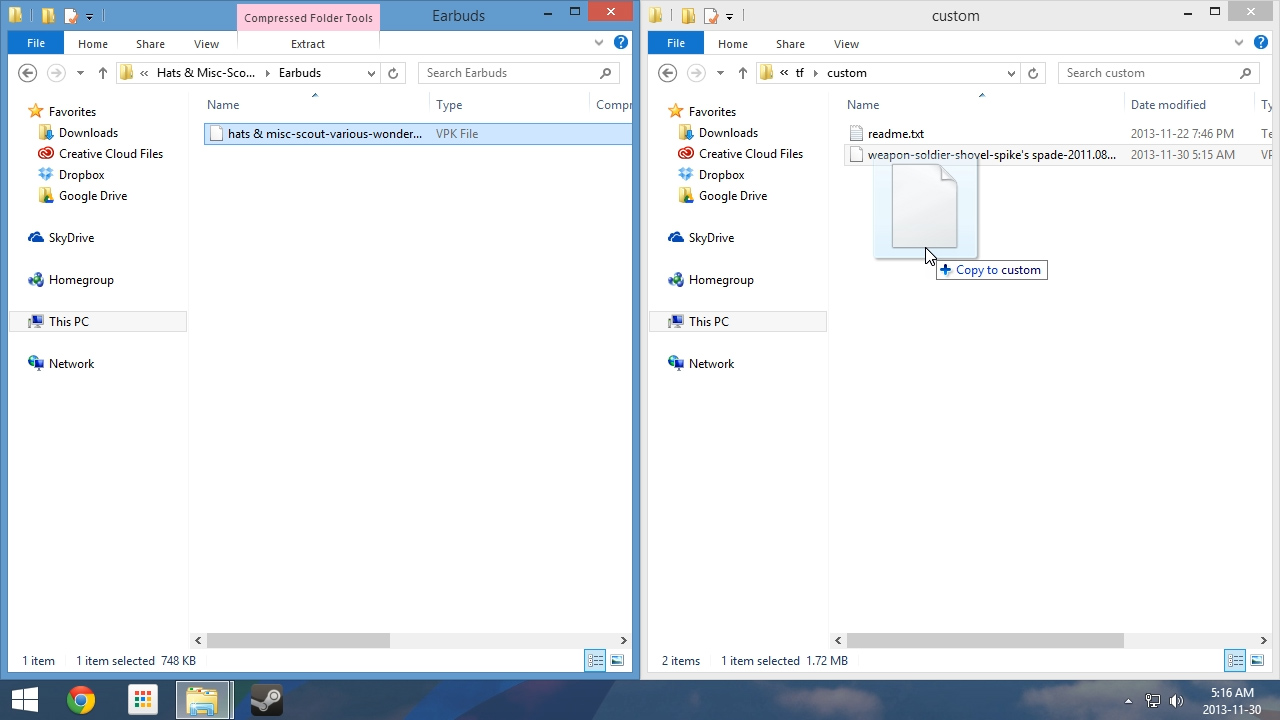Open recent locations dropdown in Earbuds window
Image resolution: width=1280 pixels, height=720 pixels.
79,73
